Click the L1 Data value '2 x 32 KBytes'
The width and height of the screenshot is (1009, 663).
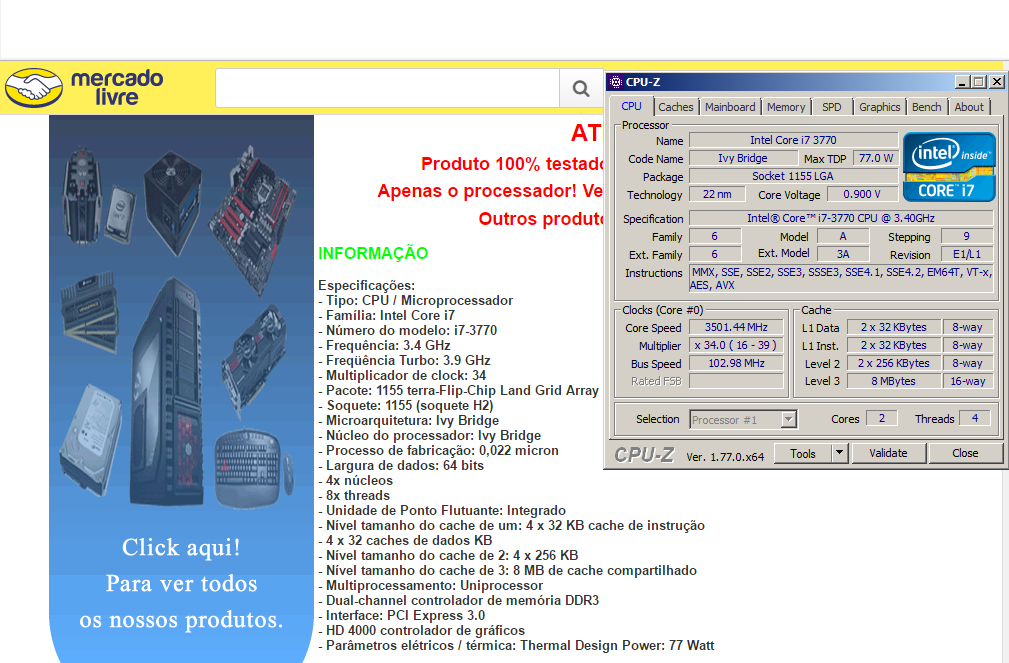point(894,327)
